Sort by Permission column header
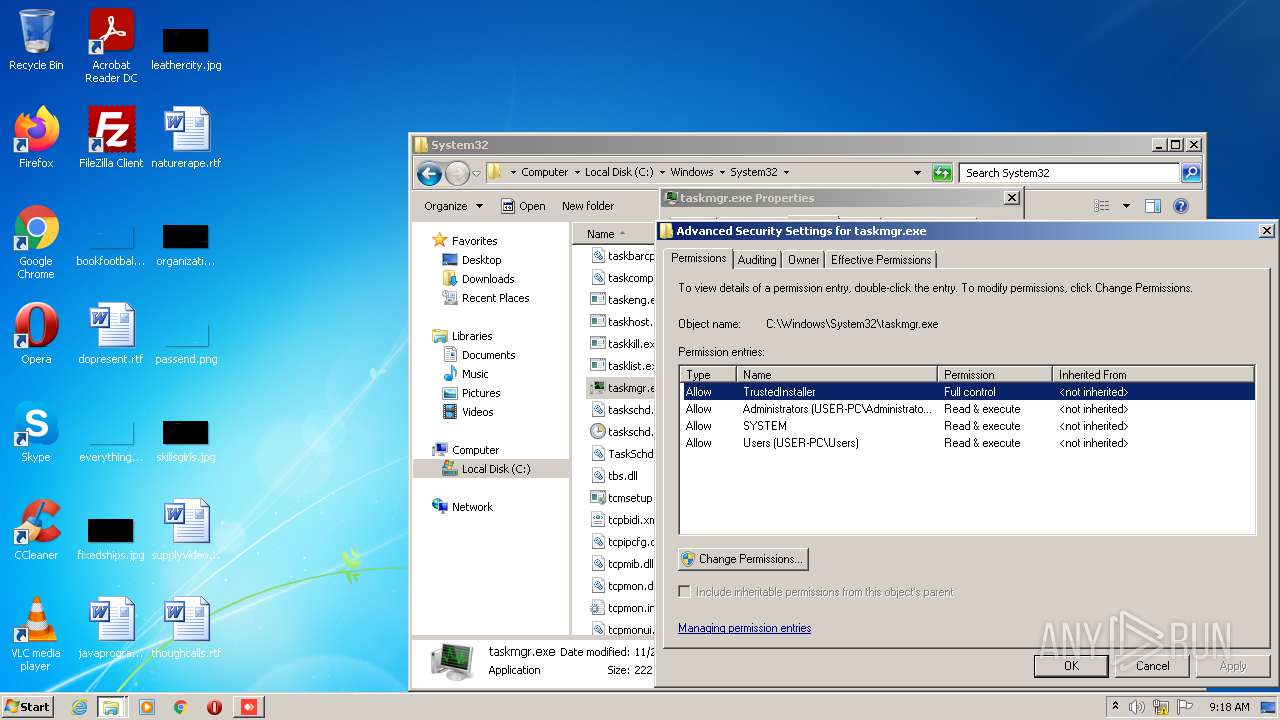The image size is (1280, 720). click(995, 374)
